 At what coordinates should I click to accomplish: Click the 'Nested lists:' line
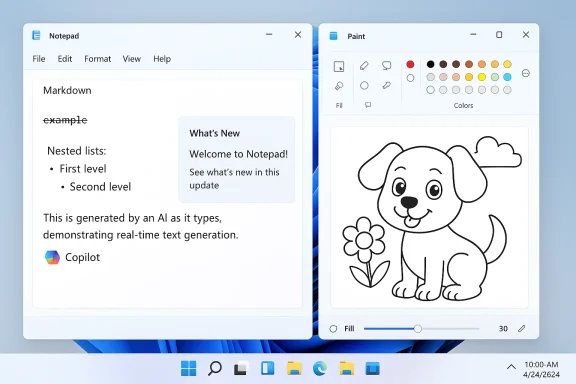pos(76,151)
